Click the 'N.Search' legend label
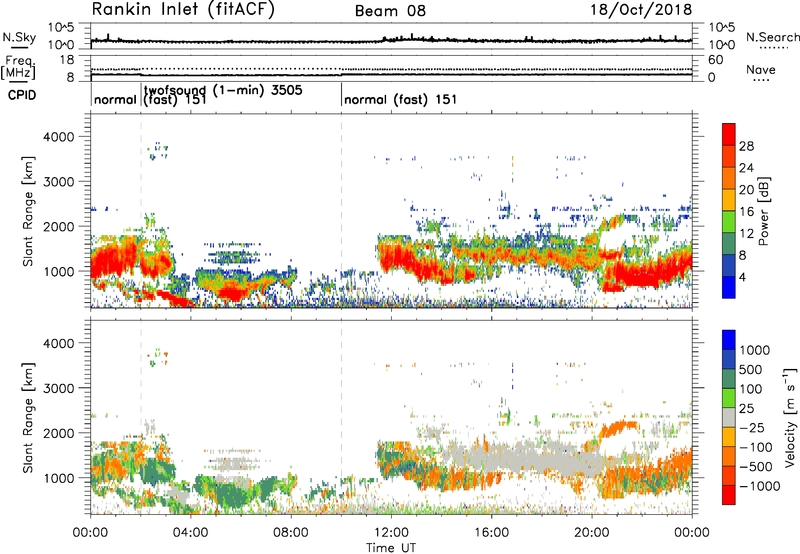 (x=772, y=37)
